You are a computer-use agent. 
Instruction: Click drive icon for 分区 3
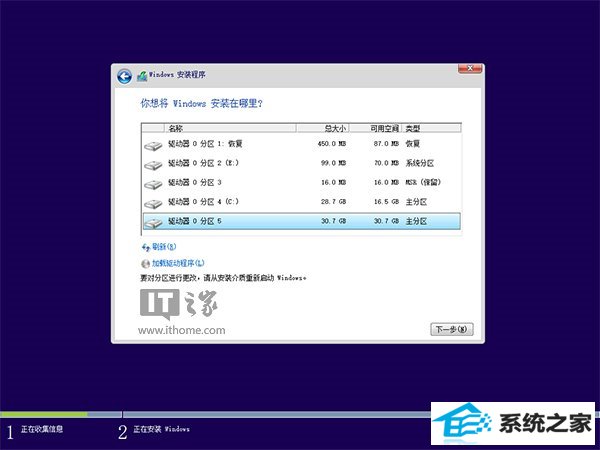tap(153, 184)
